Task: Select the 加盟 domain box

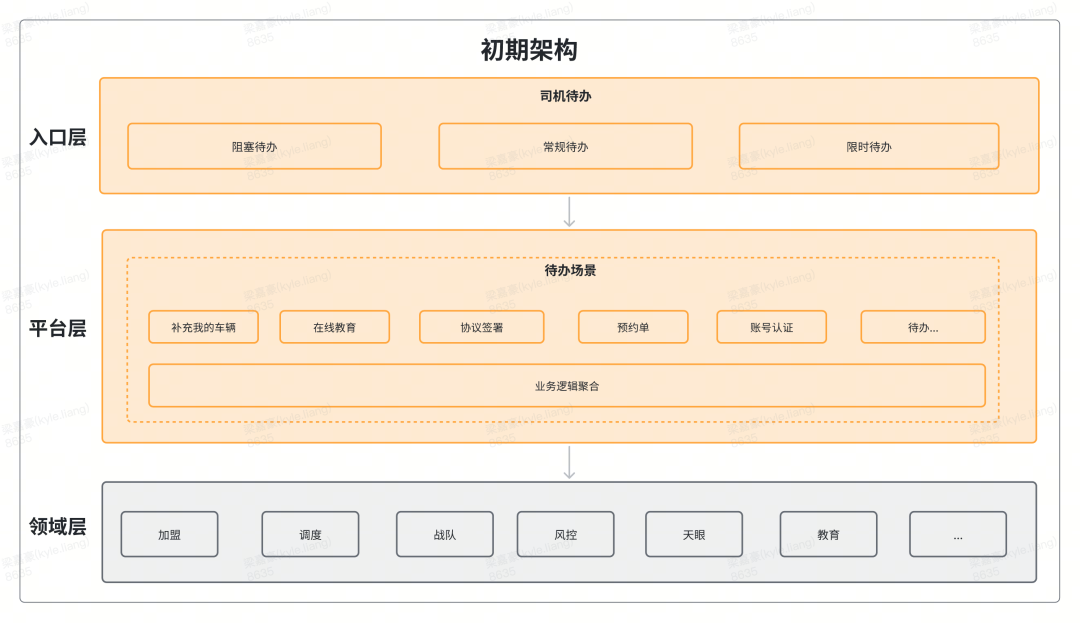Action: 169,534
